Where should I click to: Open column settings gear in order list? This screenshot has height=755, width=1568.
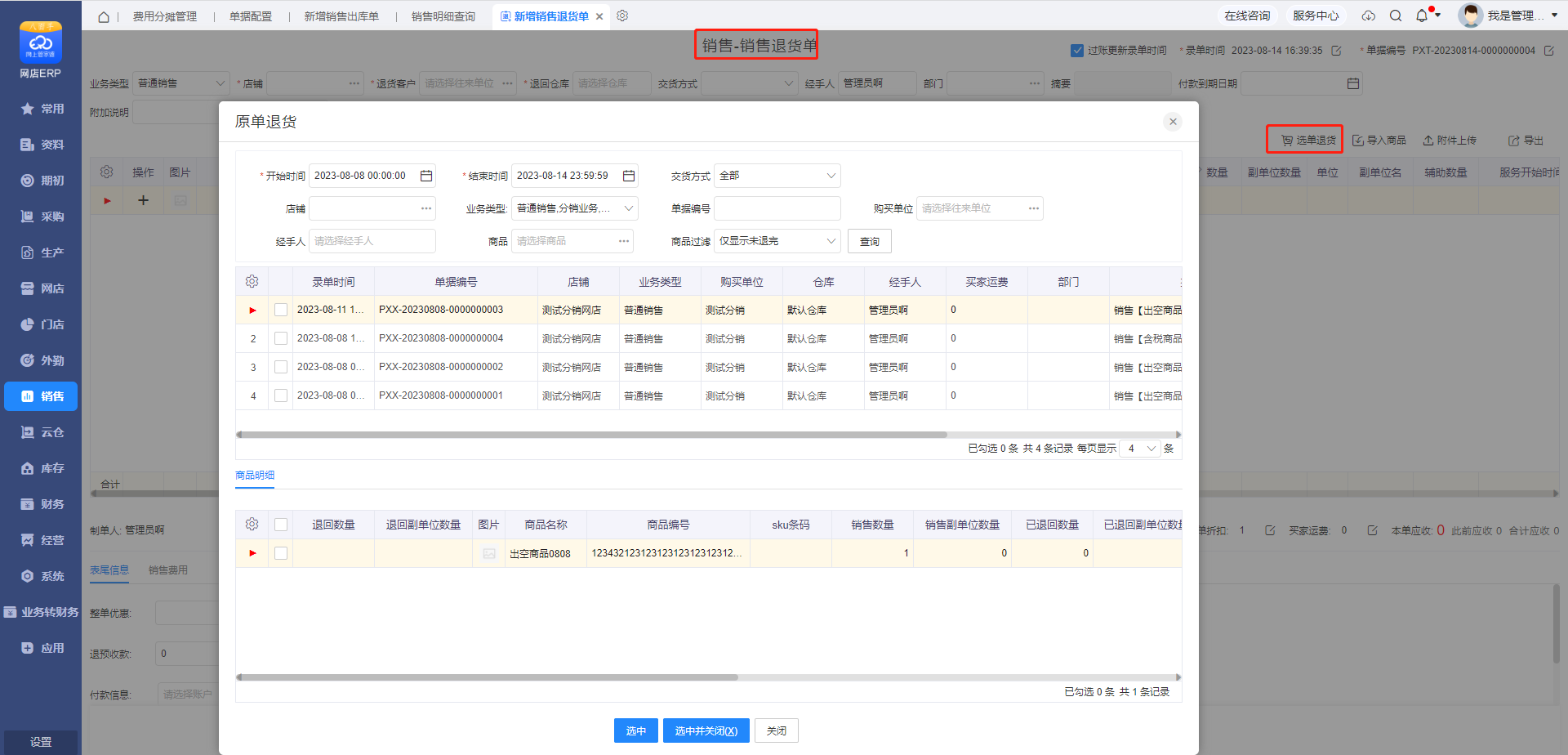coord(252,281)
